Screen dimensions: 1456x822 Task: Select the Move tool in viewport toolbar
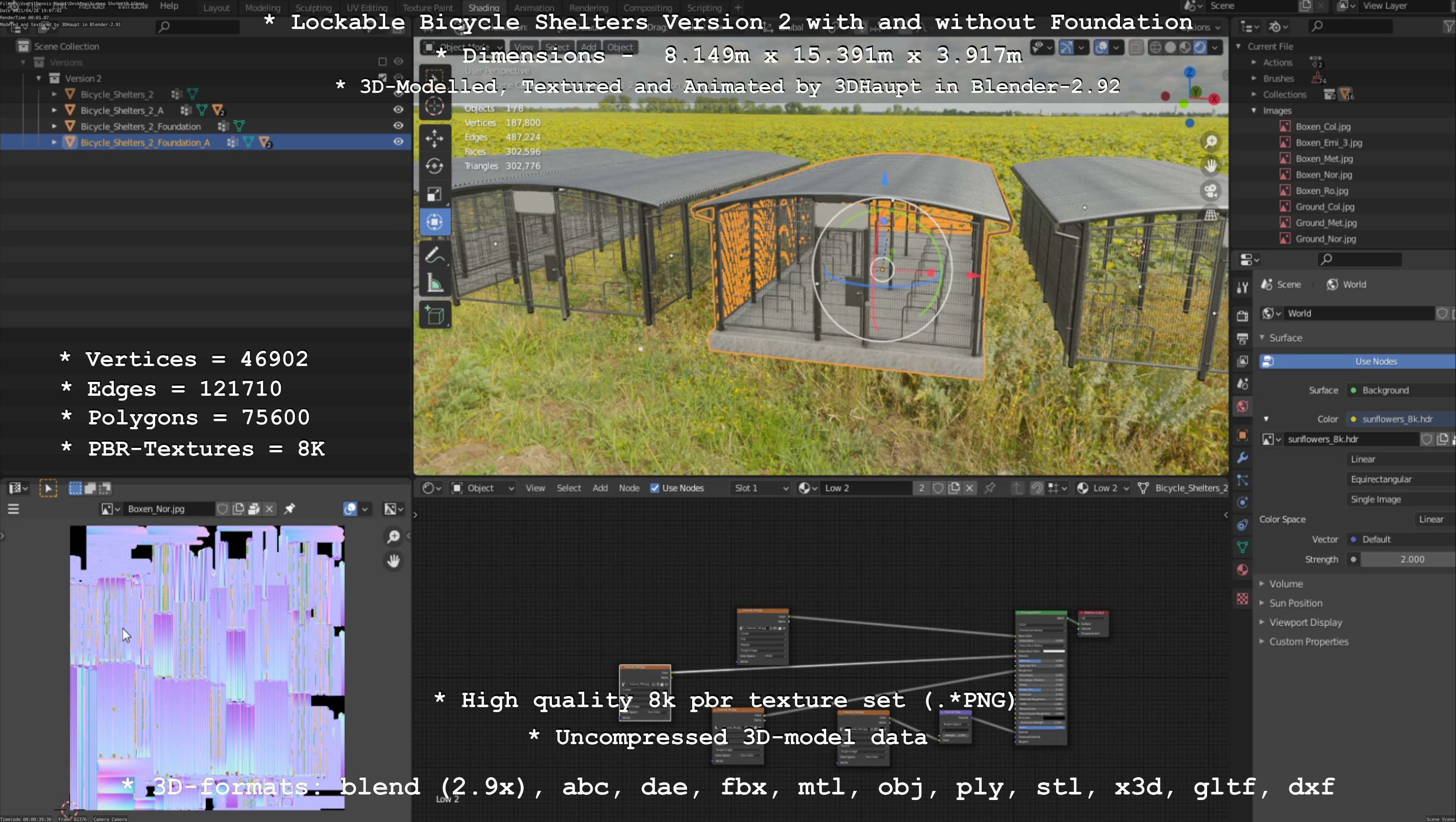(434, 138)
